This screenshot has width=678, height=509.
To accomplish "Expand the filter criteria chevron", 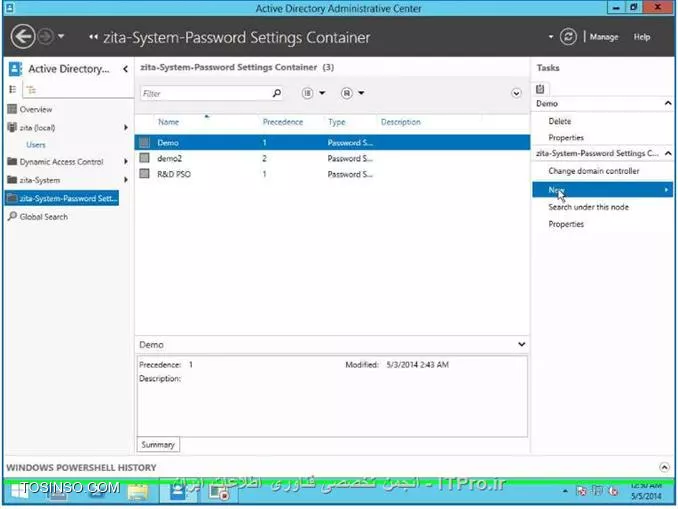I will pyautogui.click(x=516, y=93).
